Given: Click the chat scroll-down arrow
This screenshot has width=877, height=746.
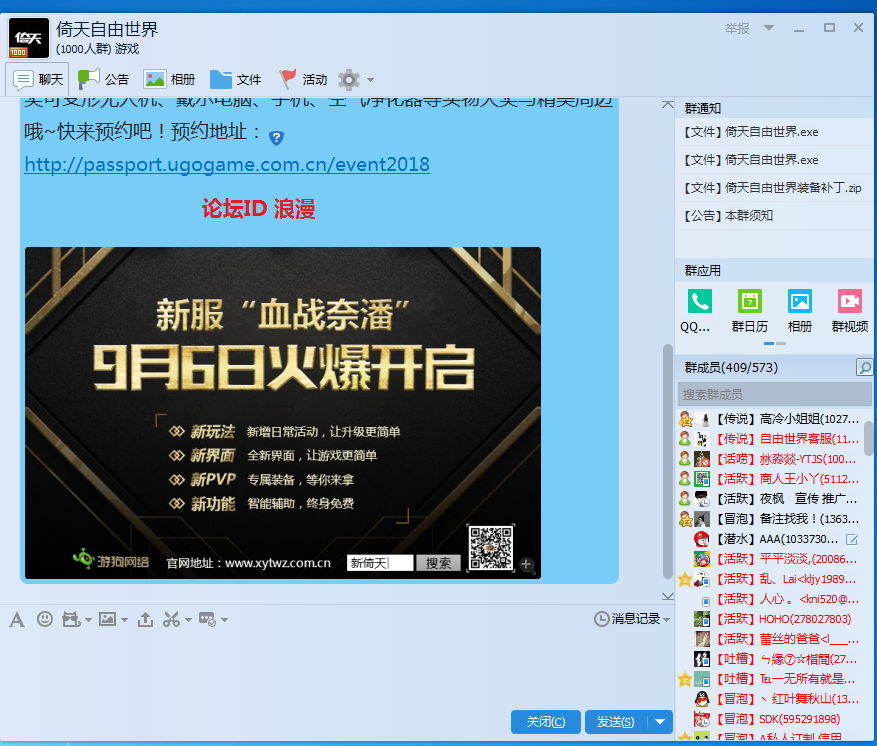Looking at the screenshot, I should click(667, 596).
